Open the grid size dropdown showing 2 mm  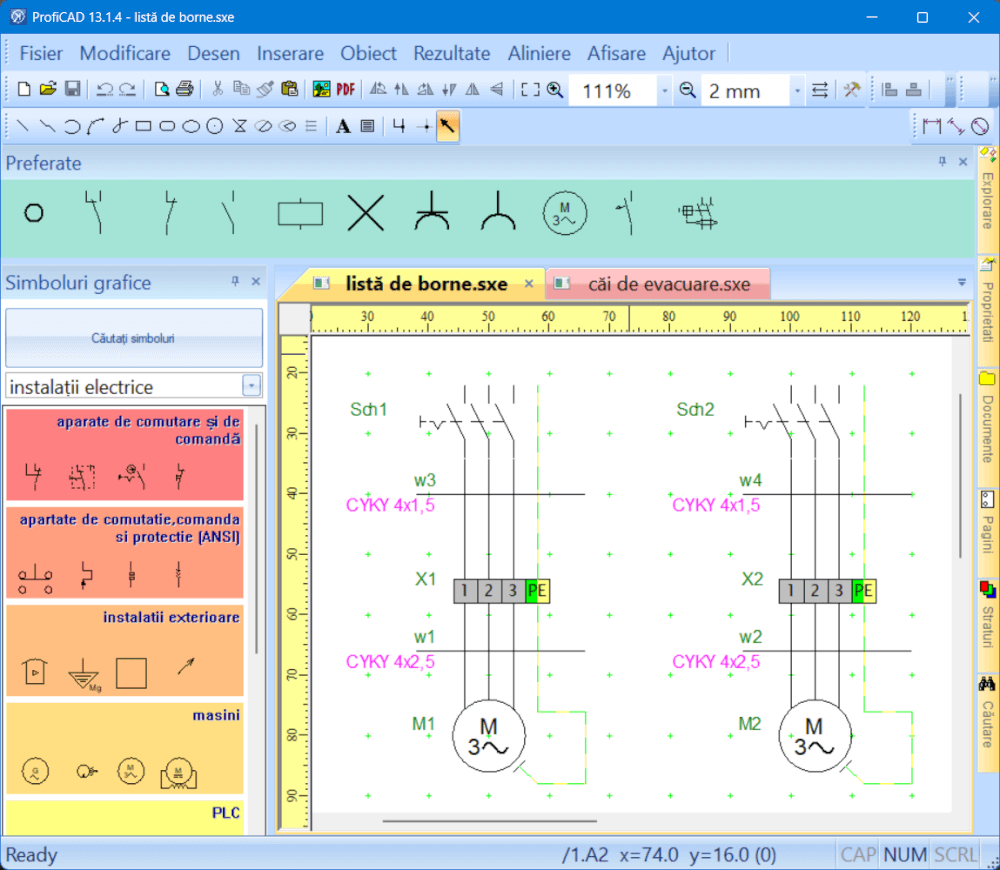pos(797,91)
